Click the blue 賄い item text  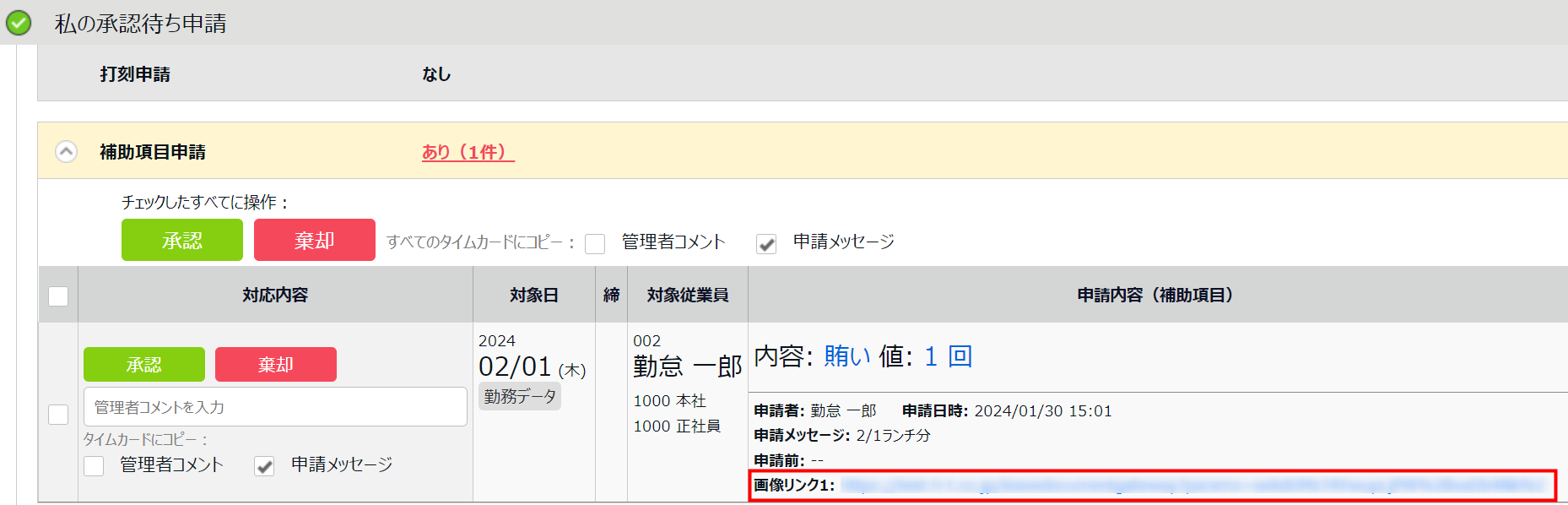[x=847, y=356]
